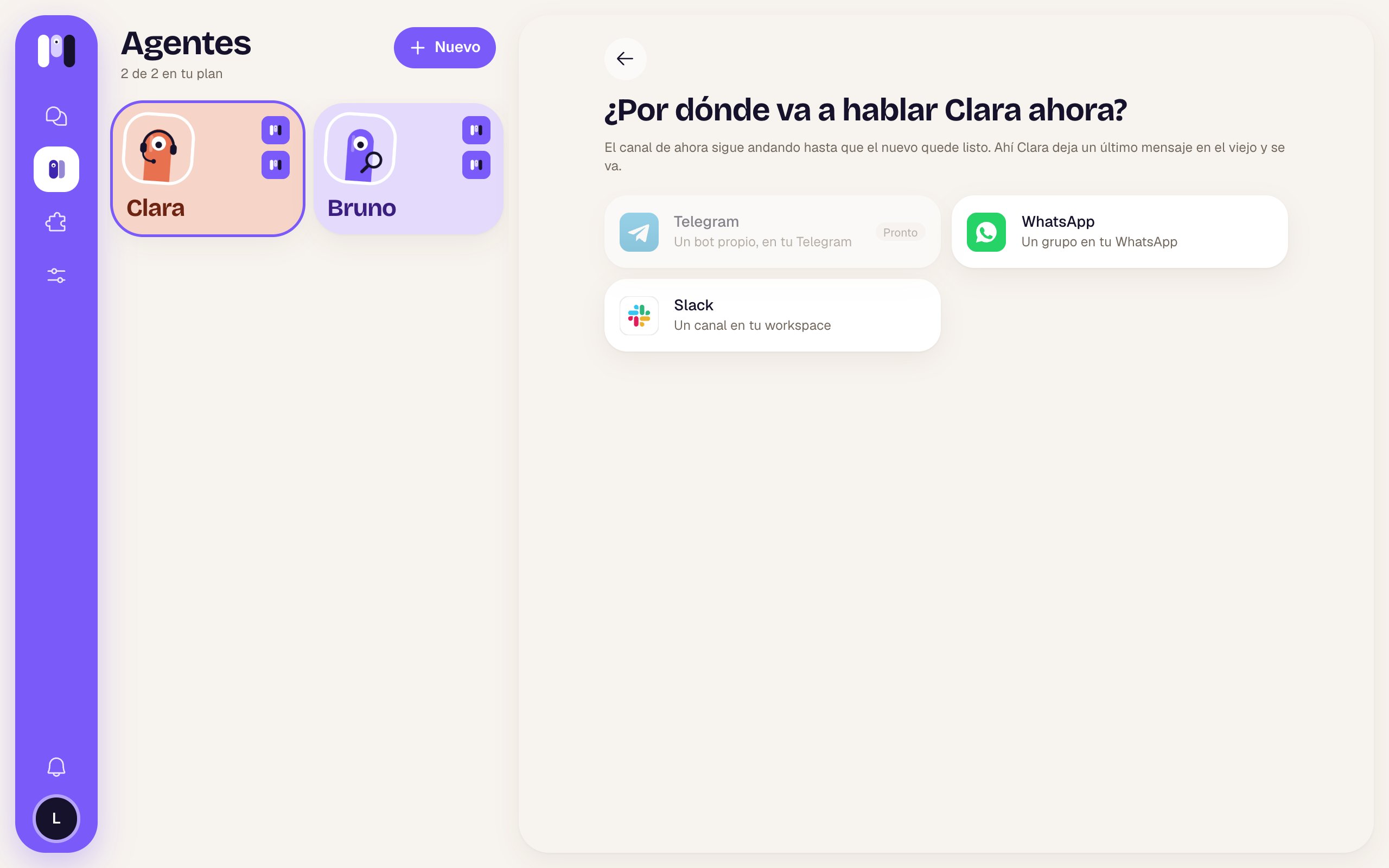This screenshot has height=868, width=1389.
Task: Go back with the arrow button
Action: pos(625,59)
